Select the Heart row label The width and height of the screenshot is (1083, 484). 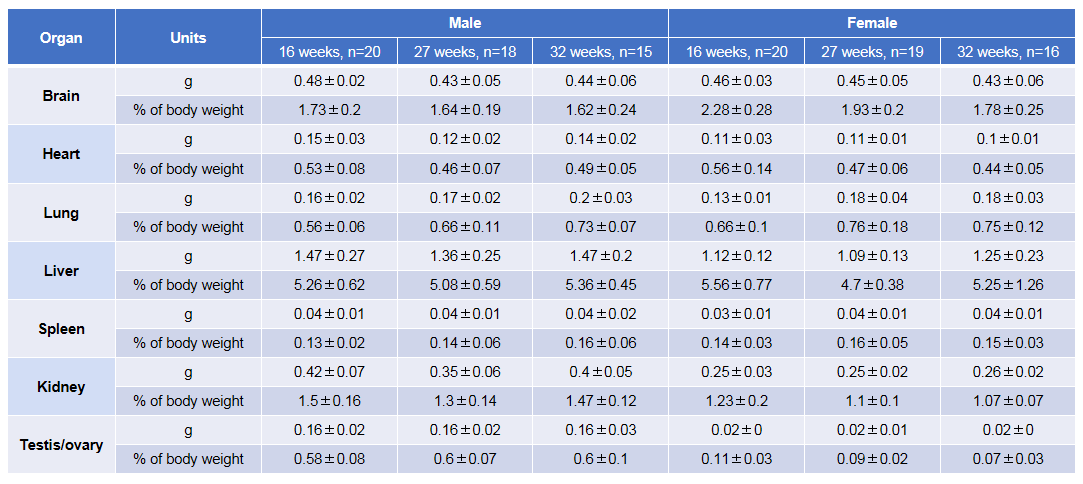pos(61,154)
